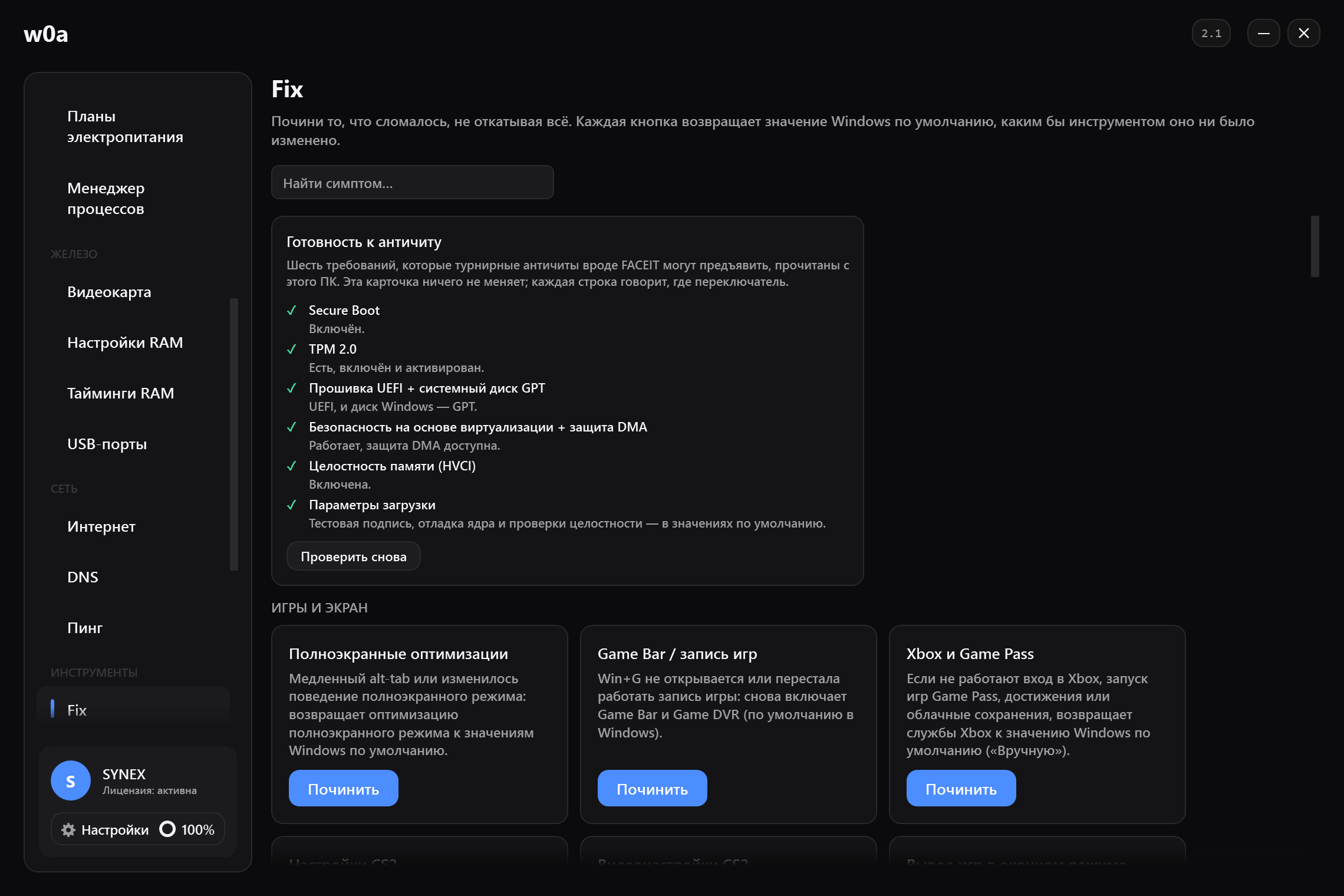Image resolution: width=1344 pixels, height=896 pixels.
Task: Click Починить under Xbox и Game Pass
Action: pos(961,788)
